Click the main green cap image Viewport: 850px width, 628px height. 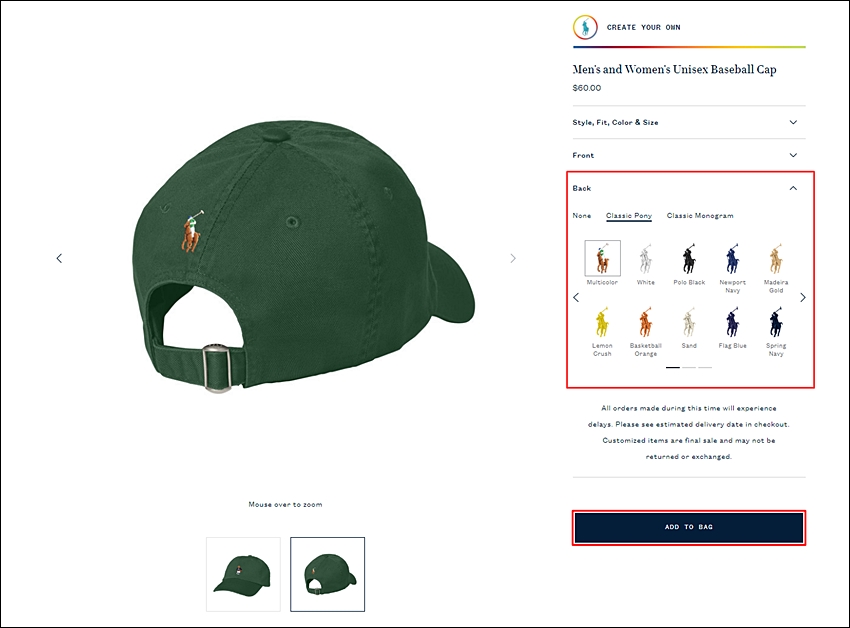tap(303, 255)
